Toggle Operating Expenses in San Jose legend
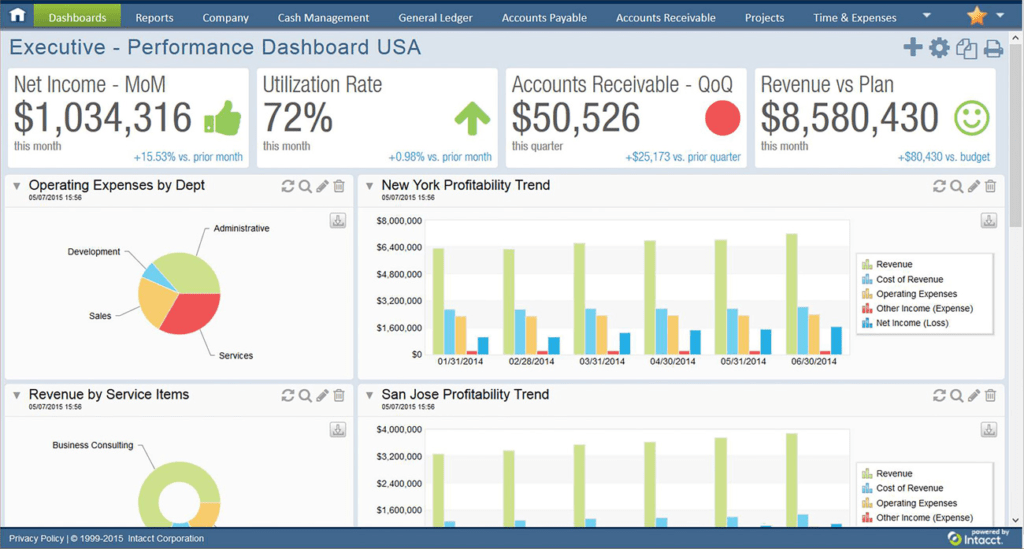Viewport: 1024px width, 549px height. pos(909,503)
